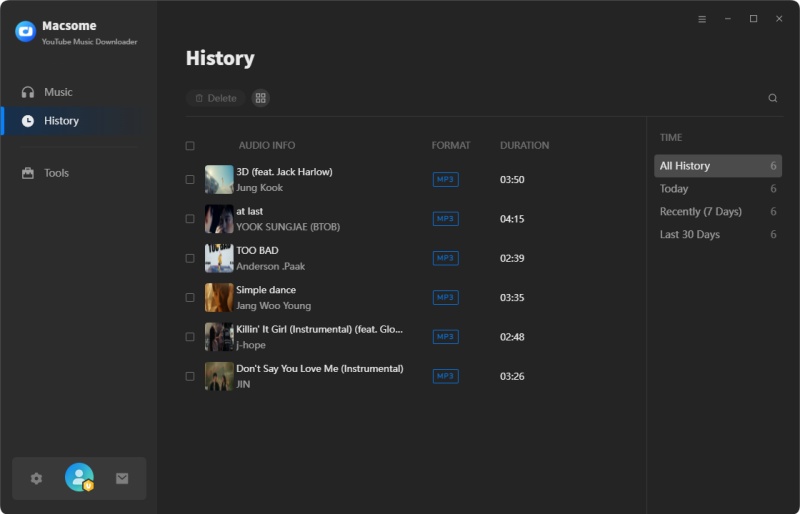Screen dimensions: 800x514
Task: Open settings via the gear icon
Action: [36, 478]
